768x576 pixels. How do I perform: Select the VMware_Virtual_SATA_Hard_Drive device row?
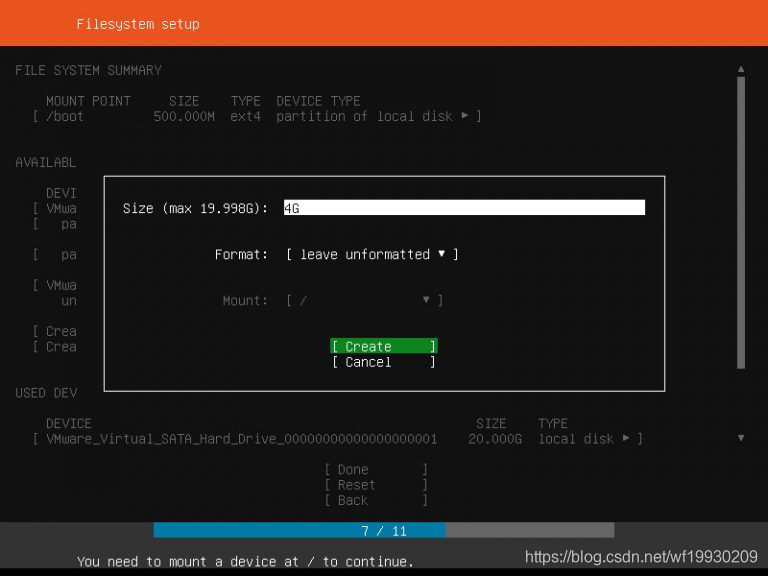coord(338,438)
